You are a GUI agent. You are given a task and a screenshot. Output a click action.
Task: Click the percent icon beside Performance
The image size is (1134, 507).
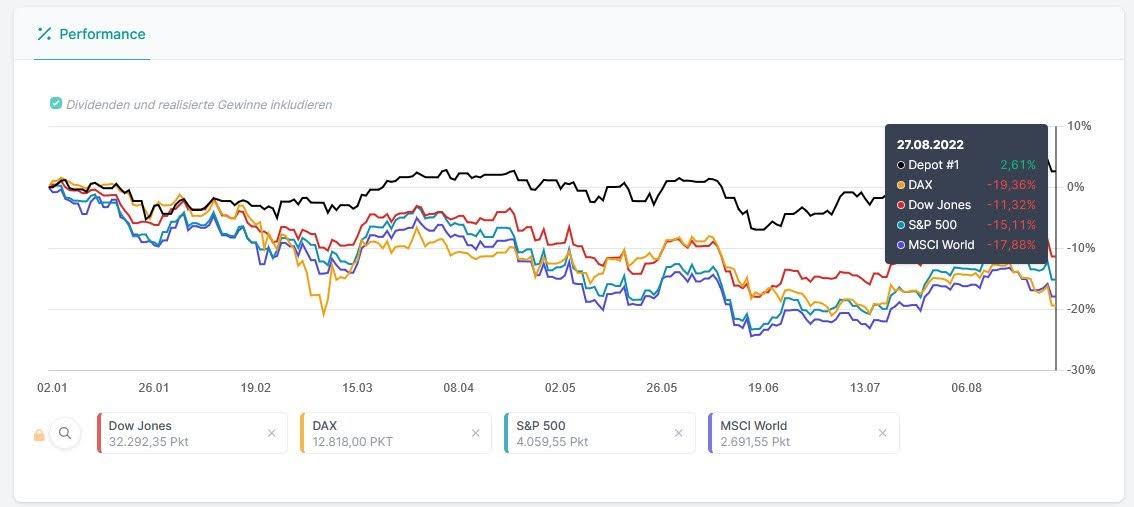(x=44, y=34)
